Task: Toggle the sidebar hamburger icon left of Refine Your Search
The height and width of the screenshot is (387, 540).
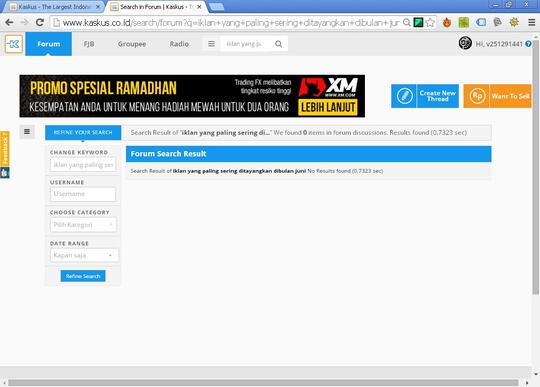Action: click(x=27, y=132)
